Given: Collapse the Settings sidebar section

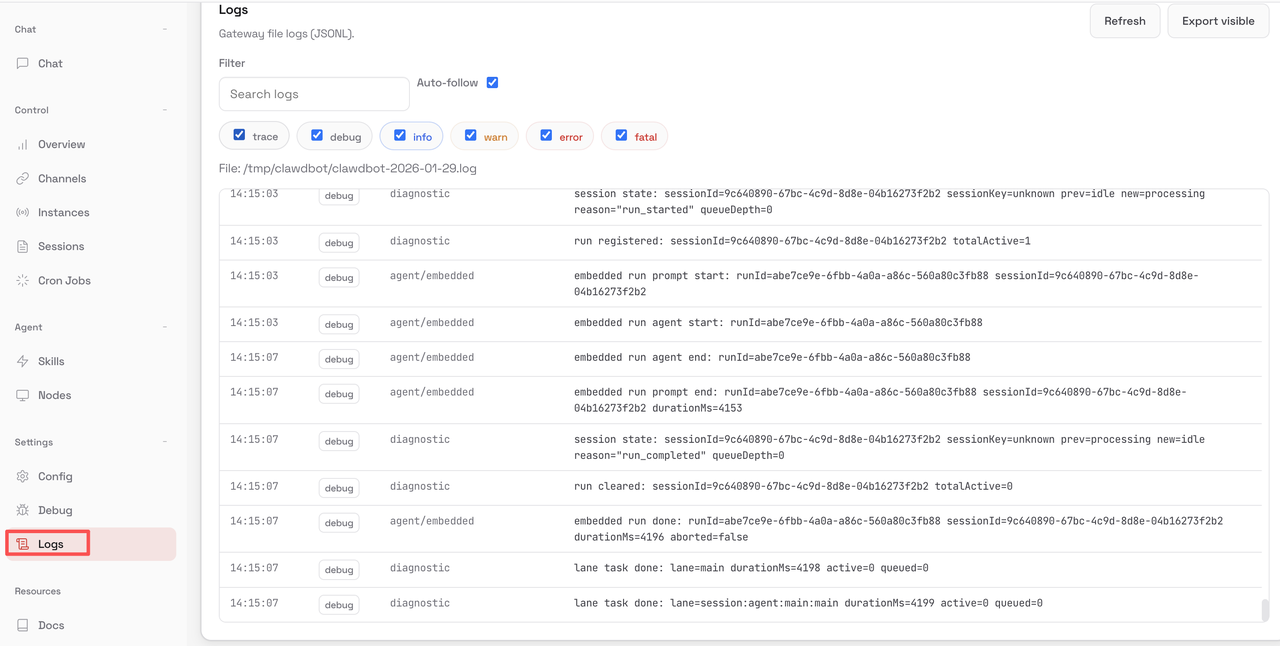Looking at the screenshot, I should pos(163,442).
